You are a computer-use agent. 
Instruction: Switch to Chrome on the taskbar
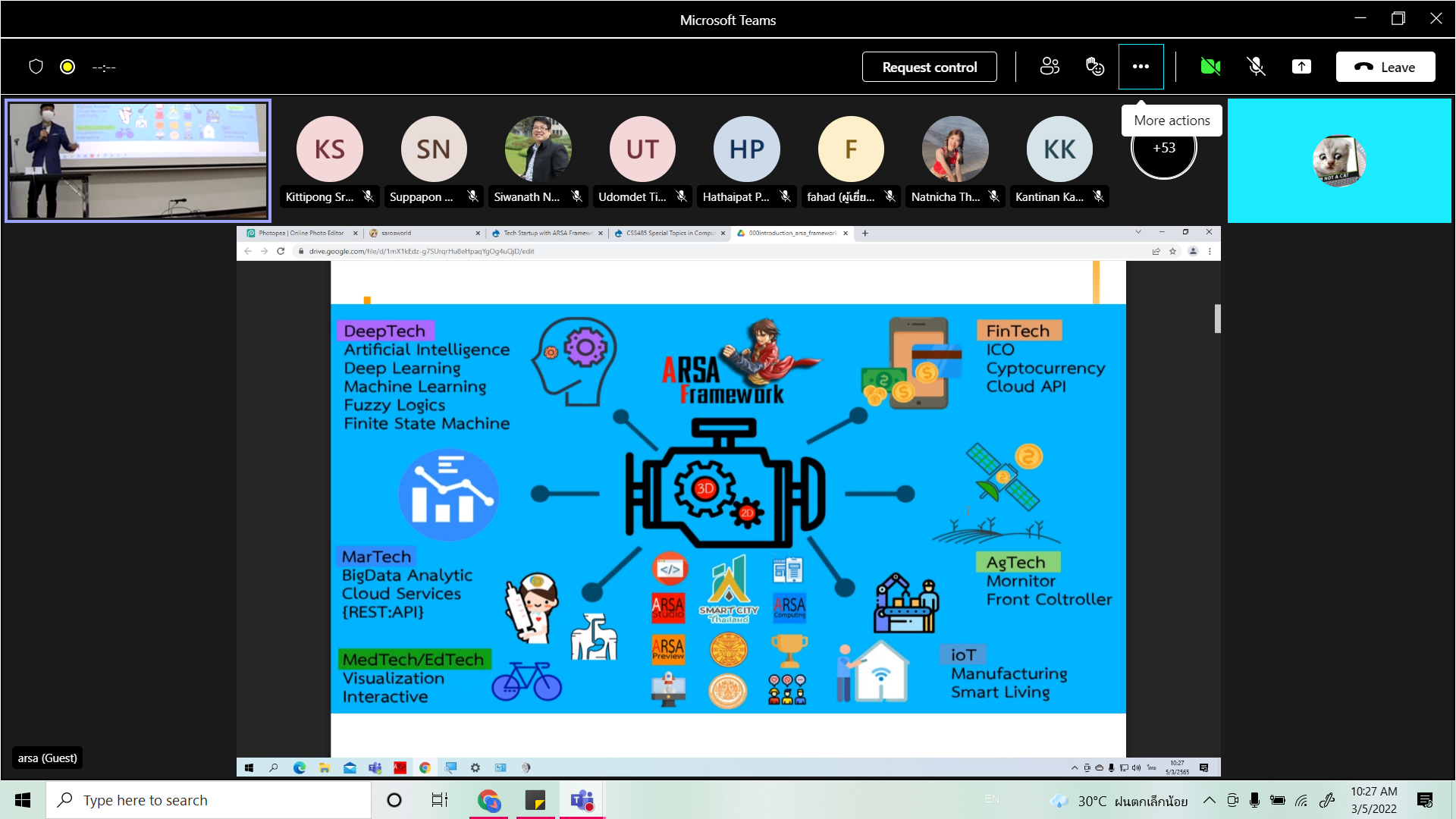(489, 800)
